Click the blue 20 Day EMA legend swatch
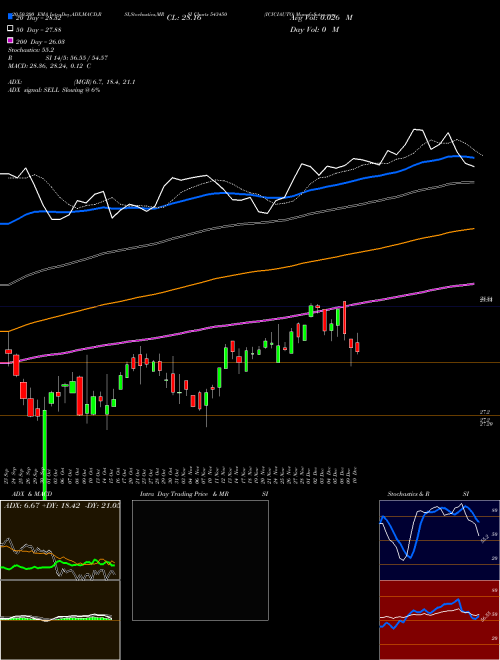The height and width of the screenshot is (660, 500). click(10, 17)
